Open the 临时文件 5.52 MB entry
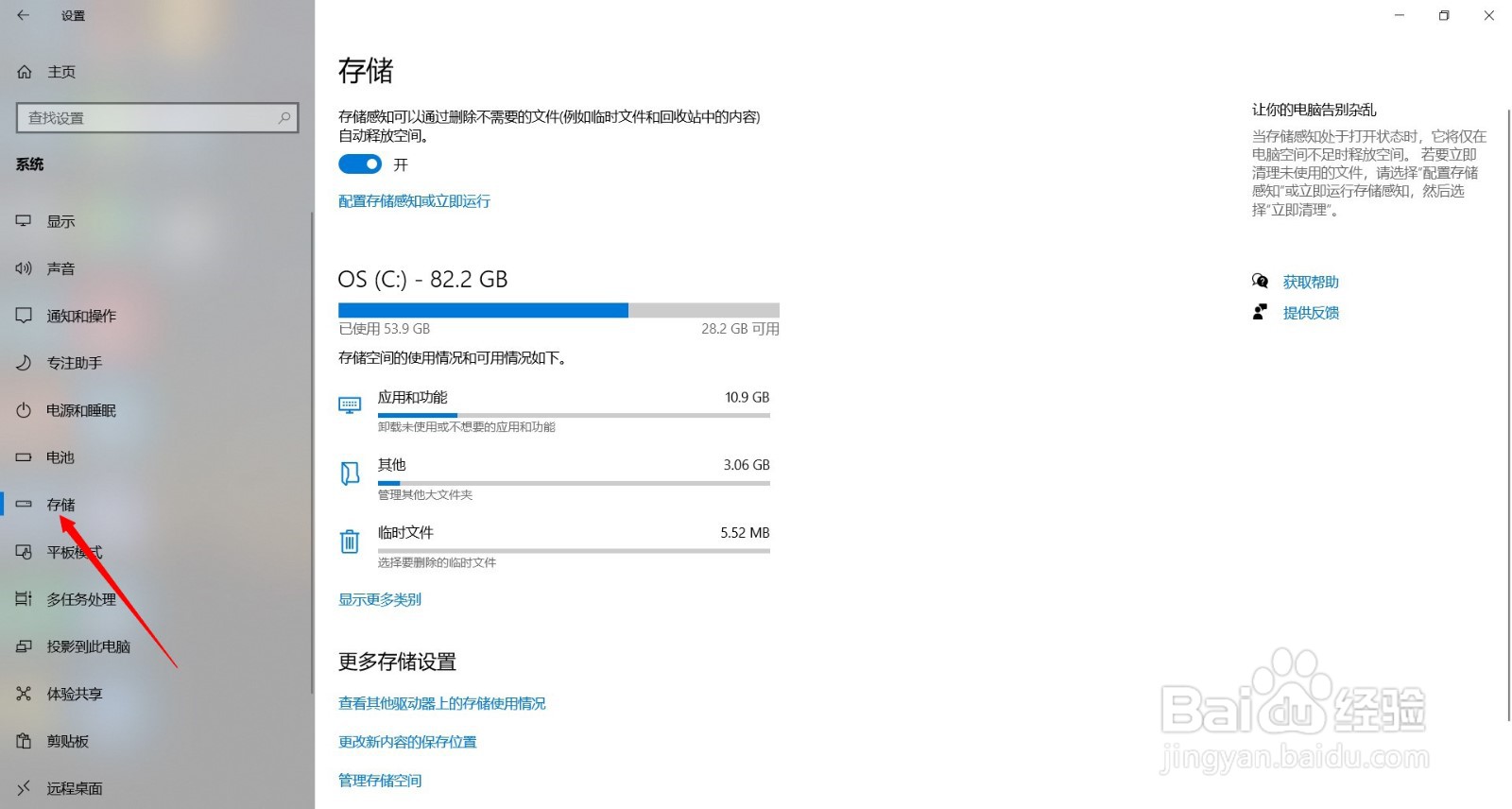 tap(555, 546)
